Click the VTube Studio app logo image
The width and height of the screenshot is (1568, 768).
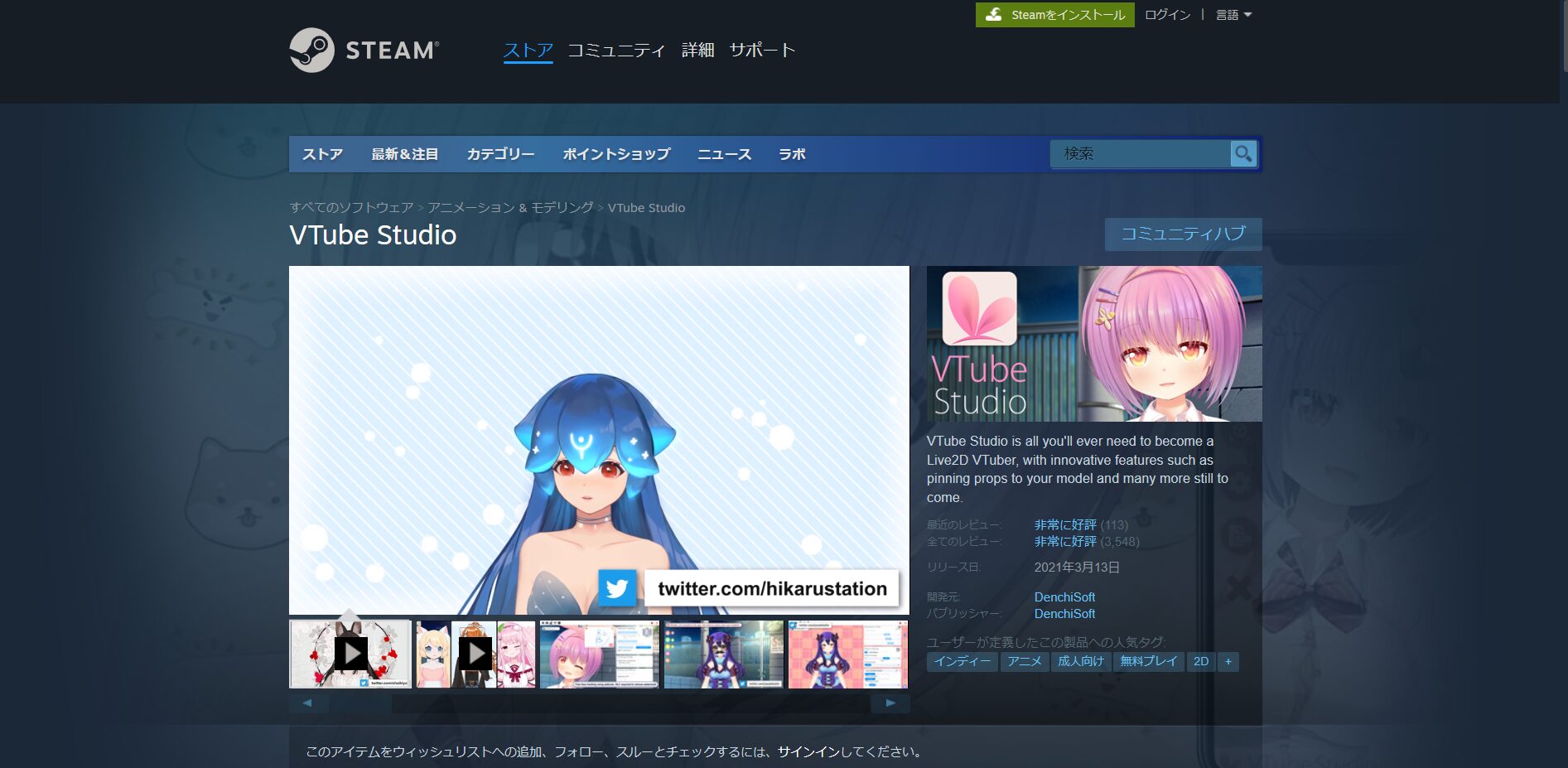[x=979, y=308]
